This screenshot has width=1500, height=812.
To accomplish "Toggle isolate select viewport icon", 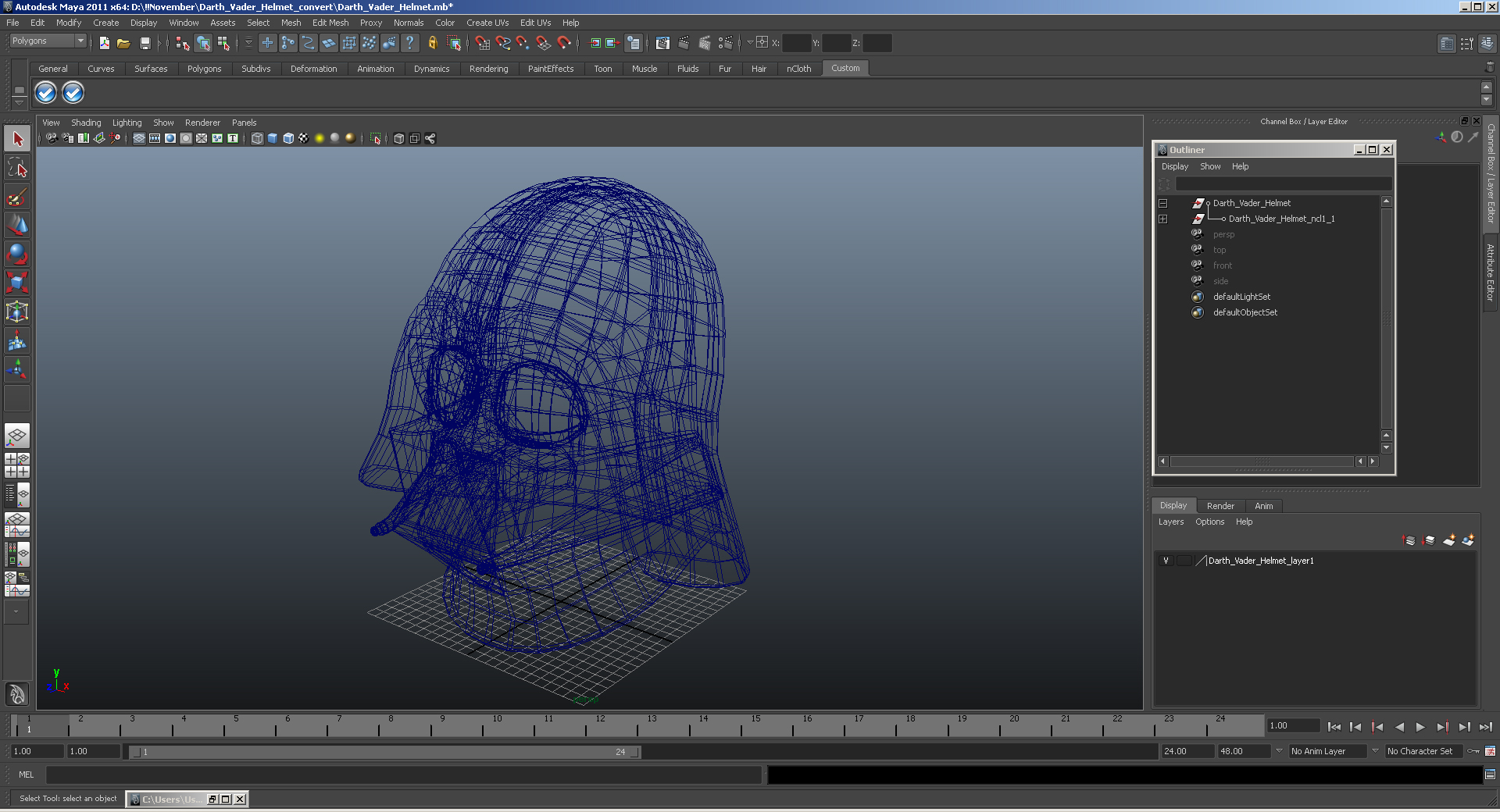I will click(x=375, y=138).
